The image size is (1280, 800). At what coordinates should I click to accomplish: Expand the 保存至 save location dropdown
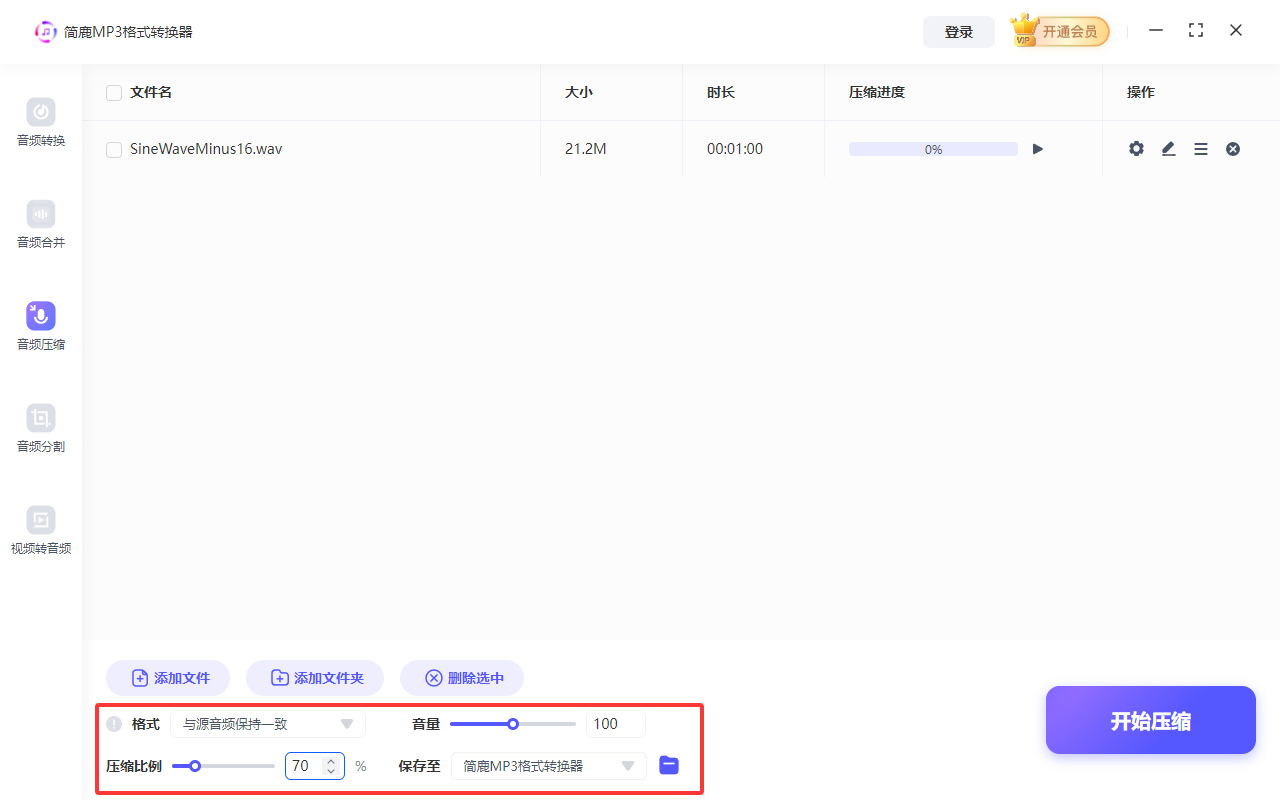coord(548,765)
